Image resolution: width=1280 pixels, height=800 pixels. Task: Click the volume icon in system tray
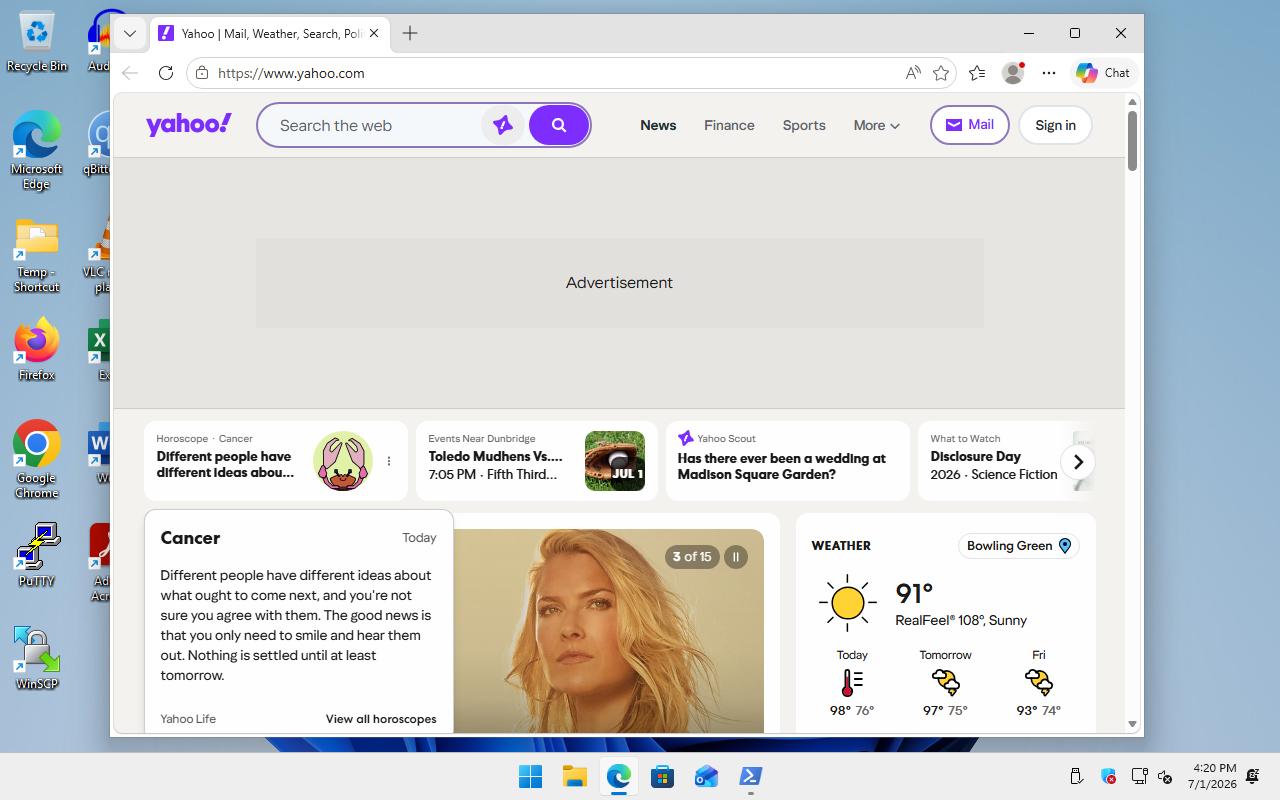[x=1165, y=776]
